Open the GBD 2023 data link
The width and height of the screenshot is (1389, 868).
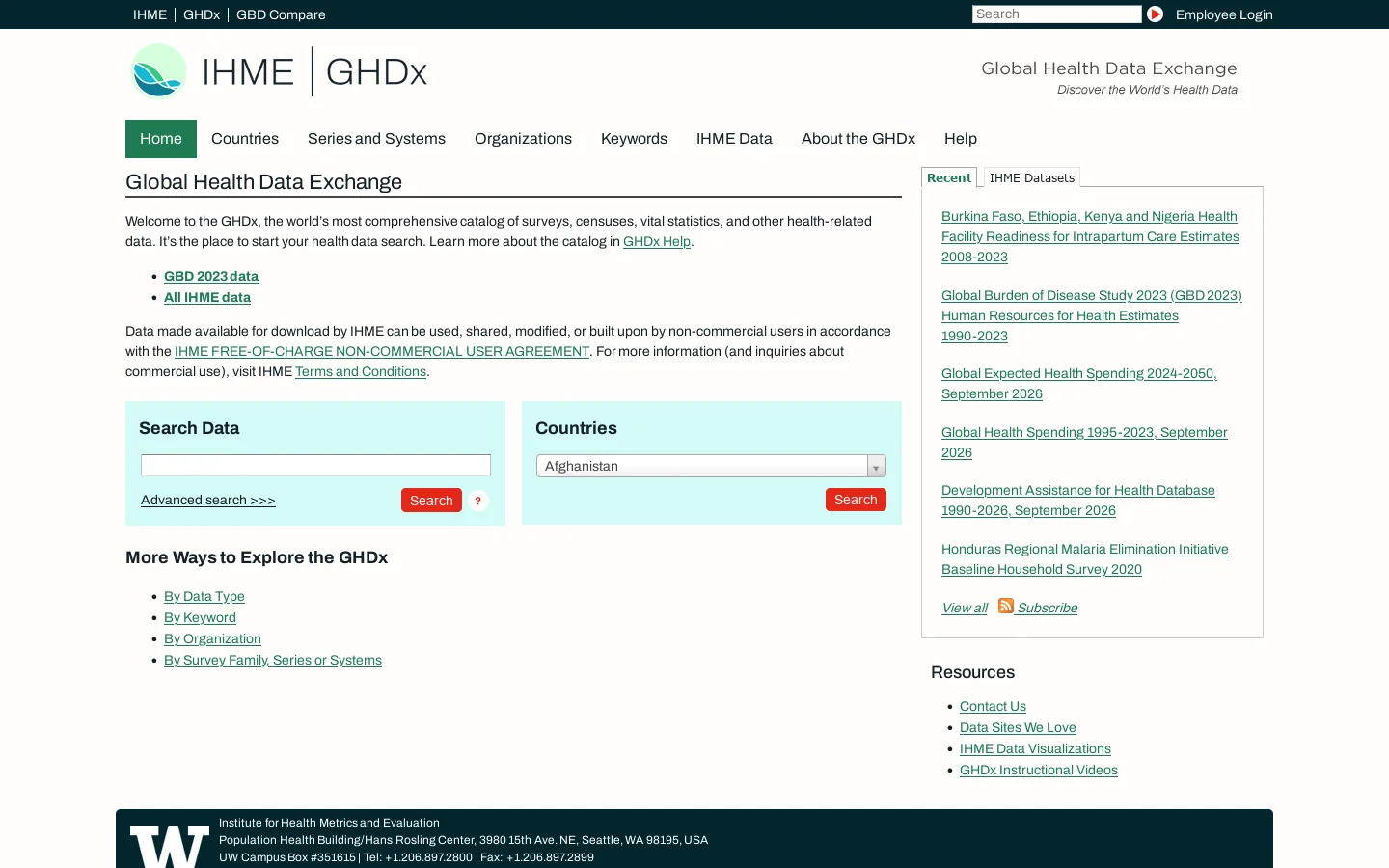211,276
